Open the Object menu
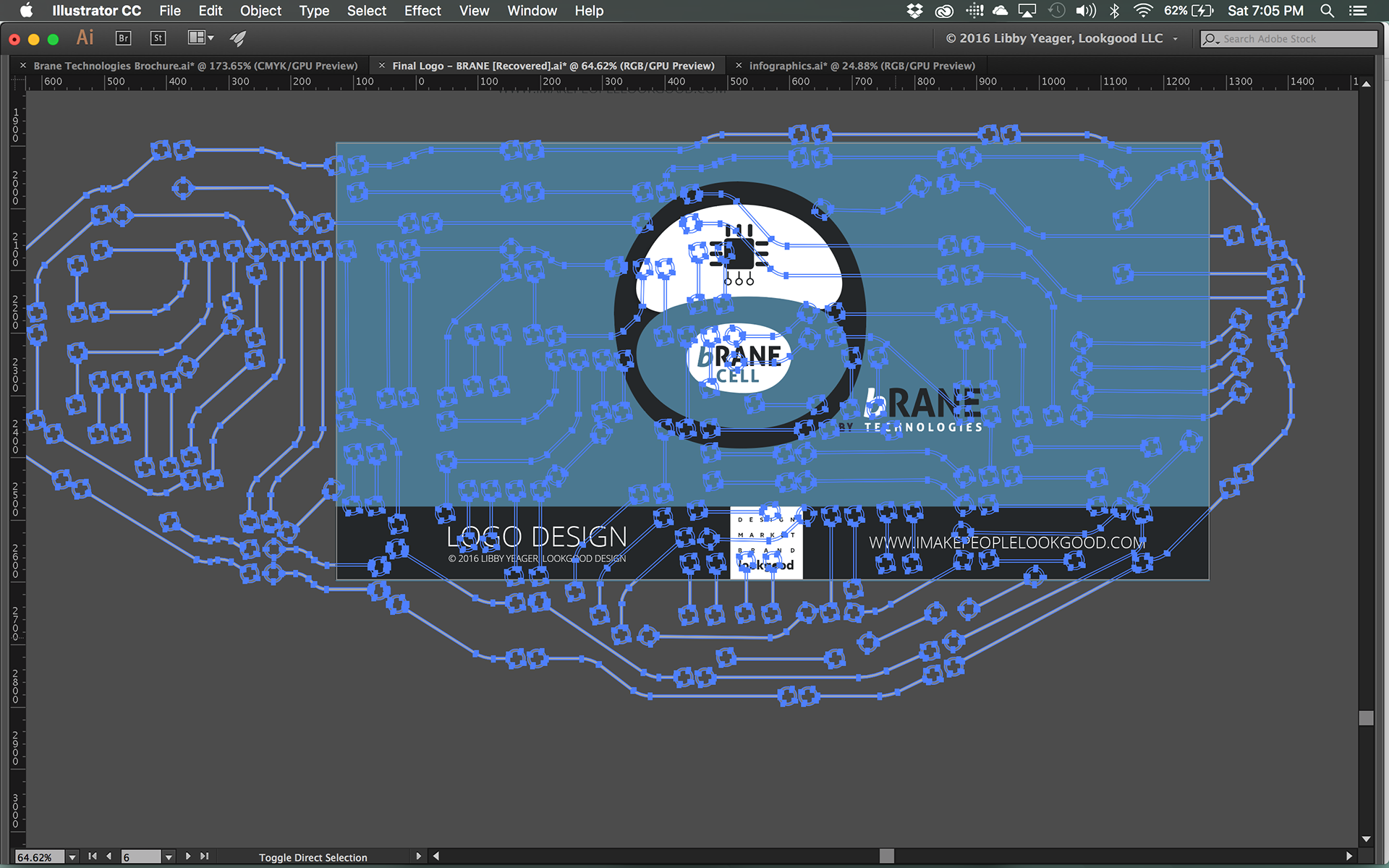 point(260,10)
